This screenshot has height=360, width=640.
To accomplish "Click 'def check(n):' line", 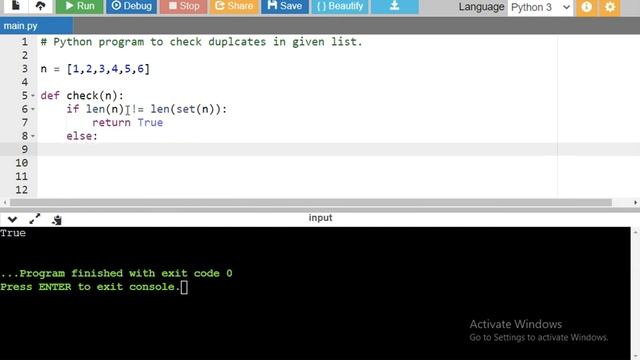I will 82,96.
